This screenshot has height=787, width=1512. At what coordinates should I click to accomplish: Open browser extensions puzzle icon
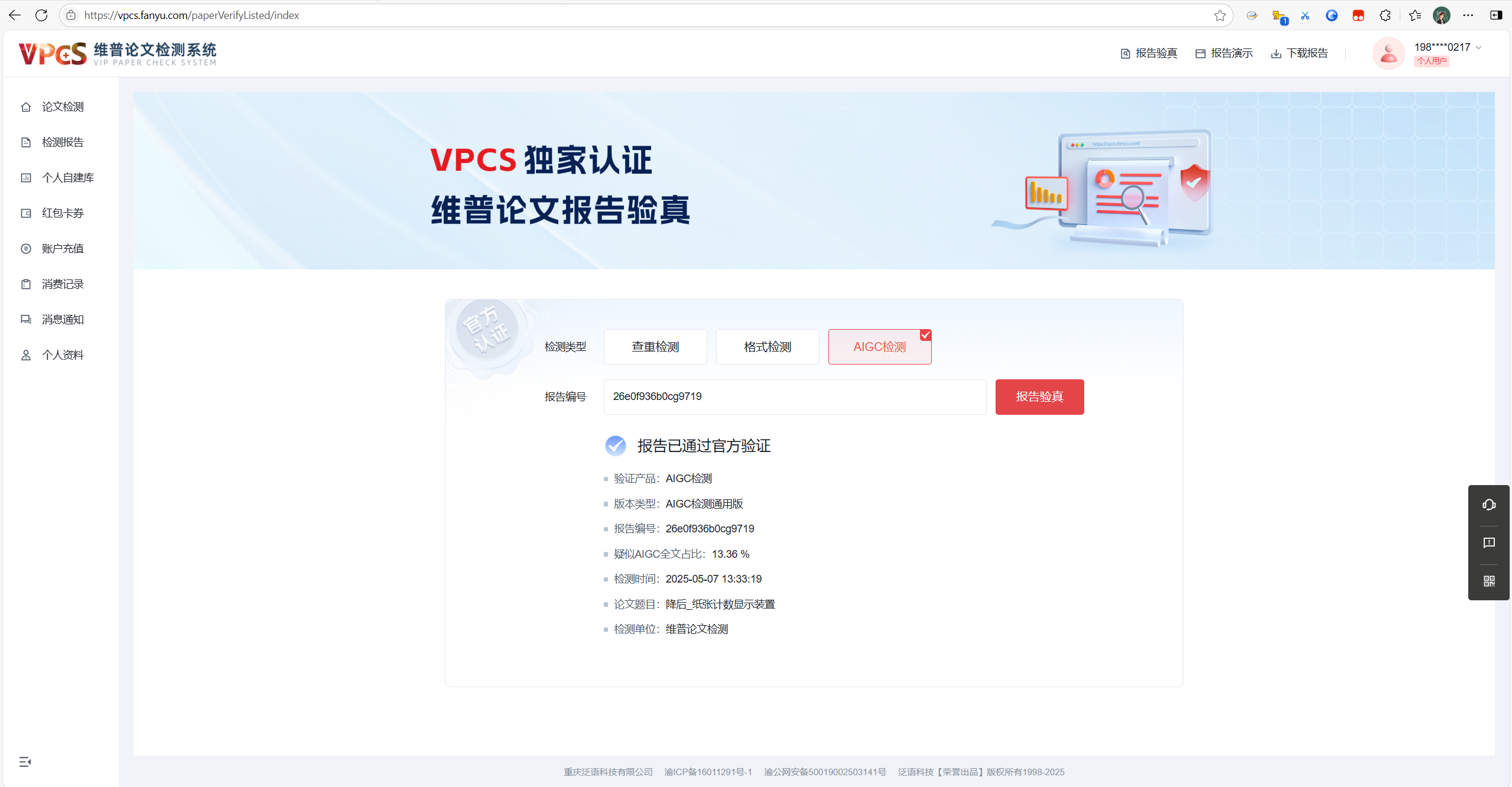[x=1384, y=15]
